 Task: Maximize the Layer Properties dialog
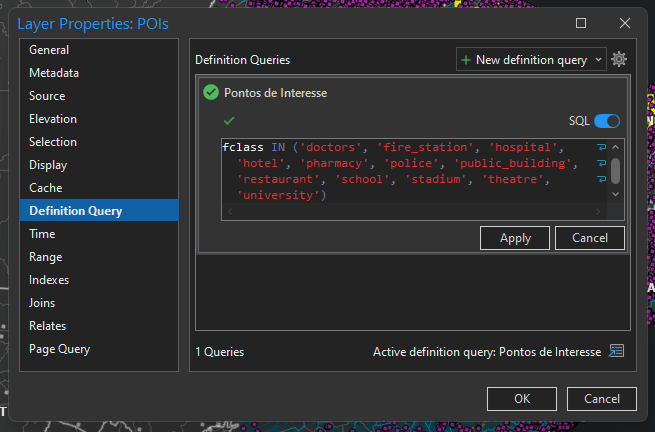click(581, 22)
